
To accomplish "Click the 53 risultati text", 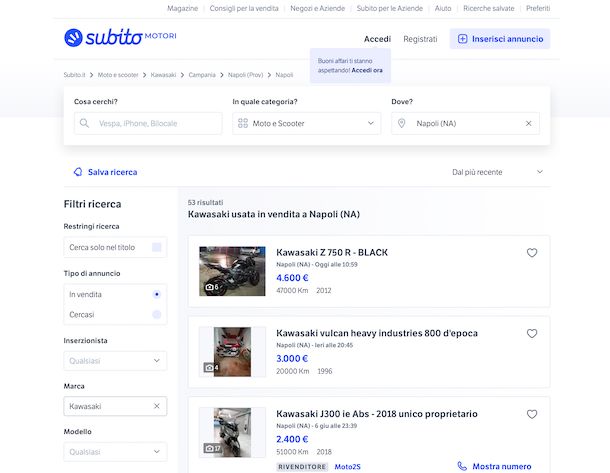I will pos(205,202).
